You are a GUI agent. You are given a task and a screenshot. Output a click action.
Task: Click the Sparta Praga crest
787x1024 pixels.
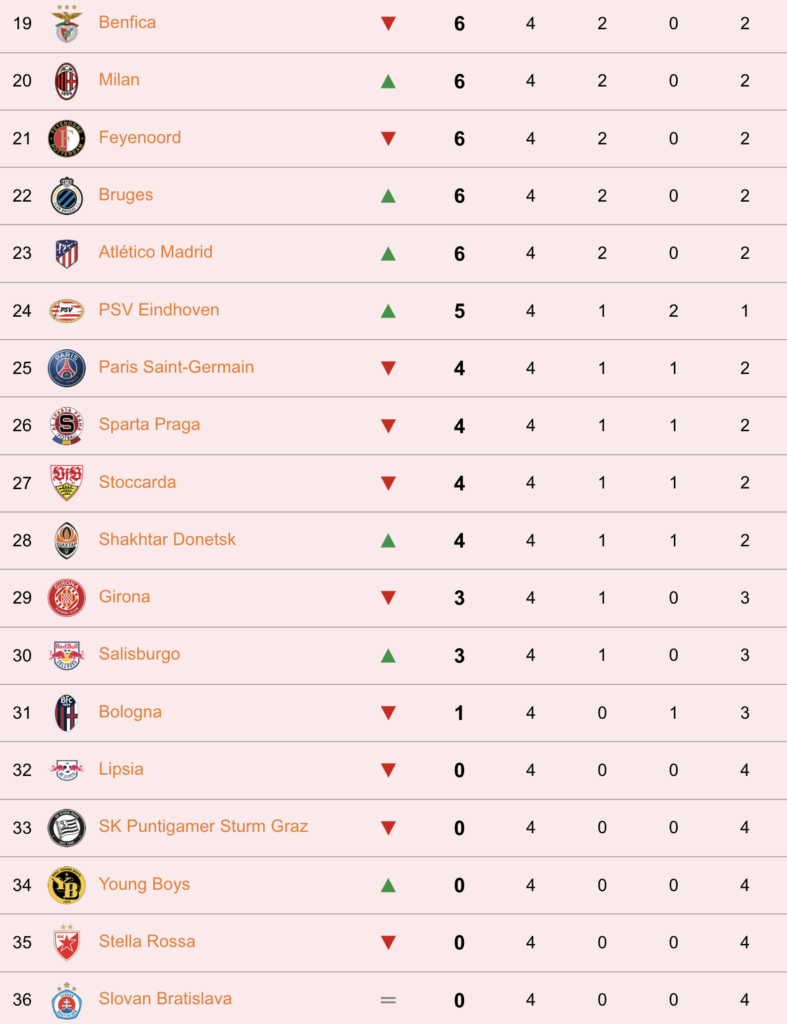(67, 425)
